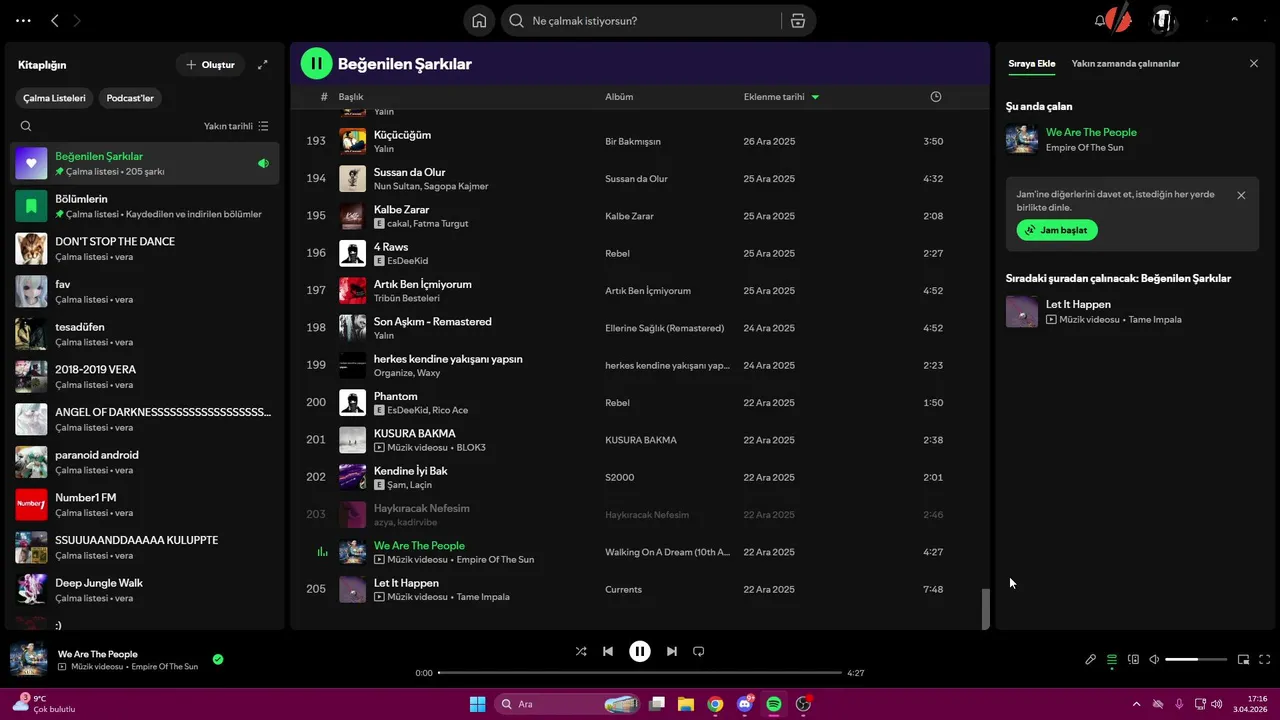Open the Bölümlerin library item

[x=145, y=206]
